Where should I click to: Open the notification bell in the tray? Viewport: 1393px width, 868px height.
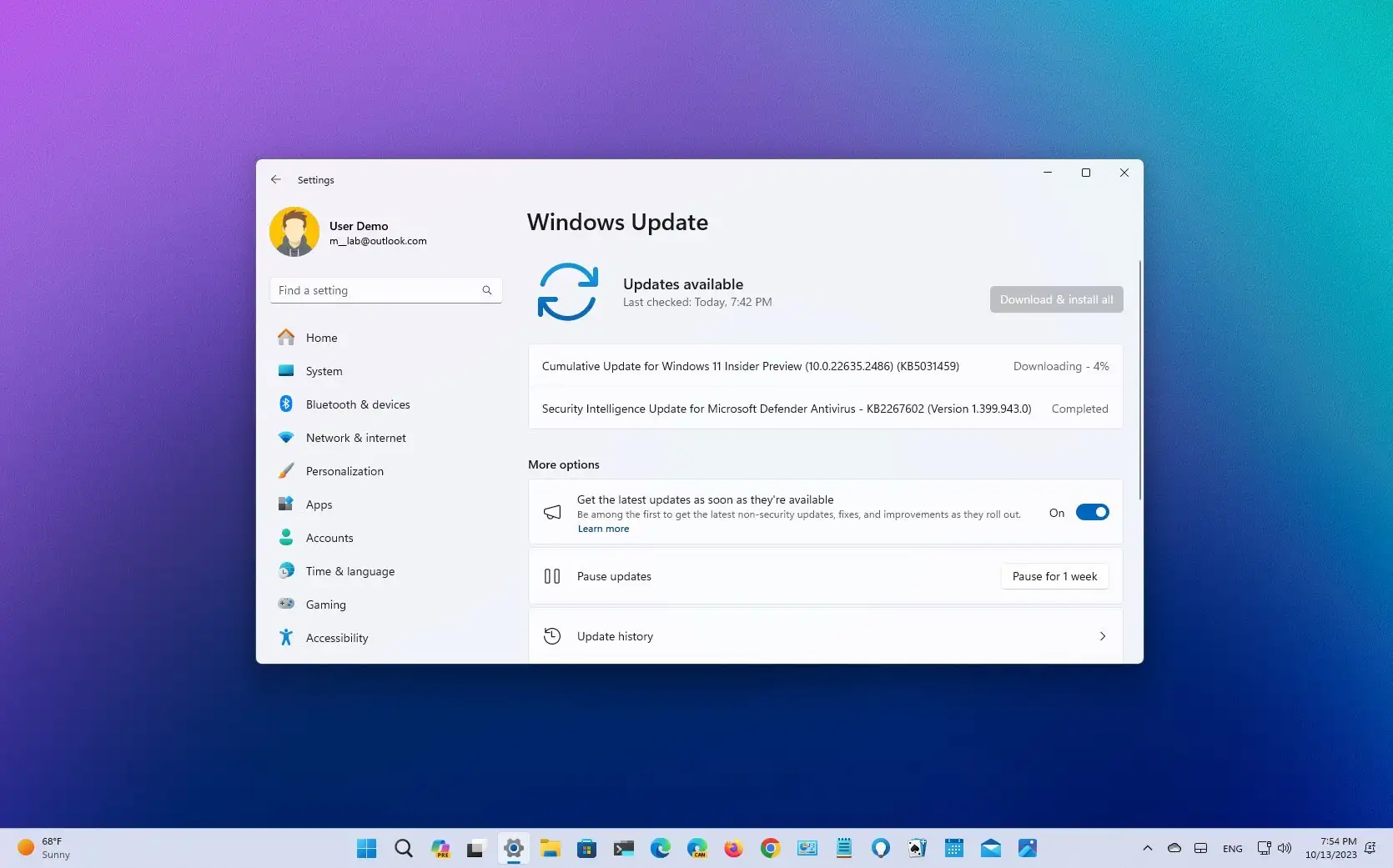tap(1370, 848)
